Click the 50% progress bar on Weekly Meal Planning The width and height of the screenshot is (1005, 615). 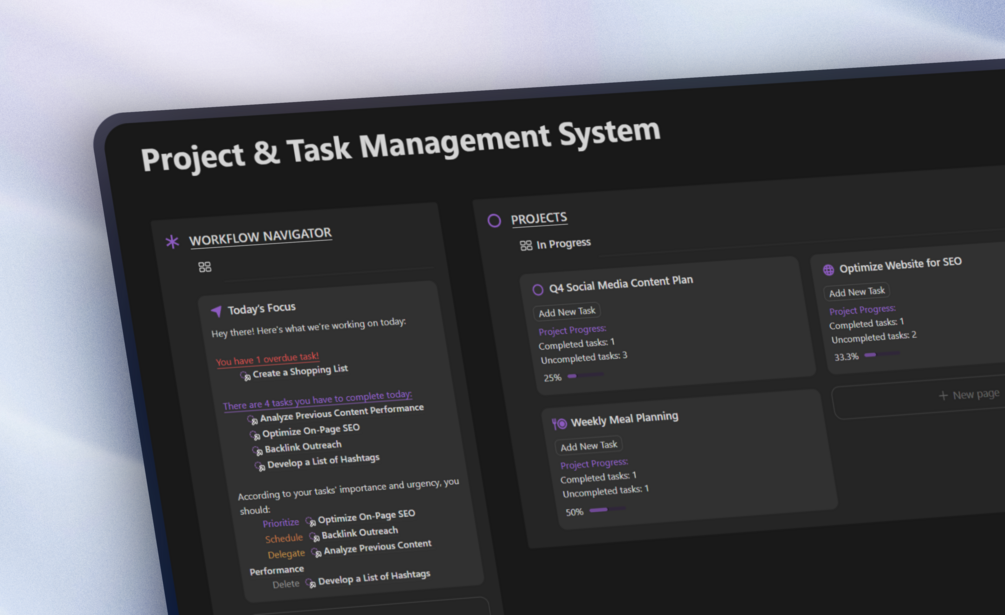click(x=607, y=509)
